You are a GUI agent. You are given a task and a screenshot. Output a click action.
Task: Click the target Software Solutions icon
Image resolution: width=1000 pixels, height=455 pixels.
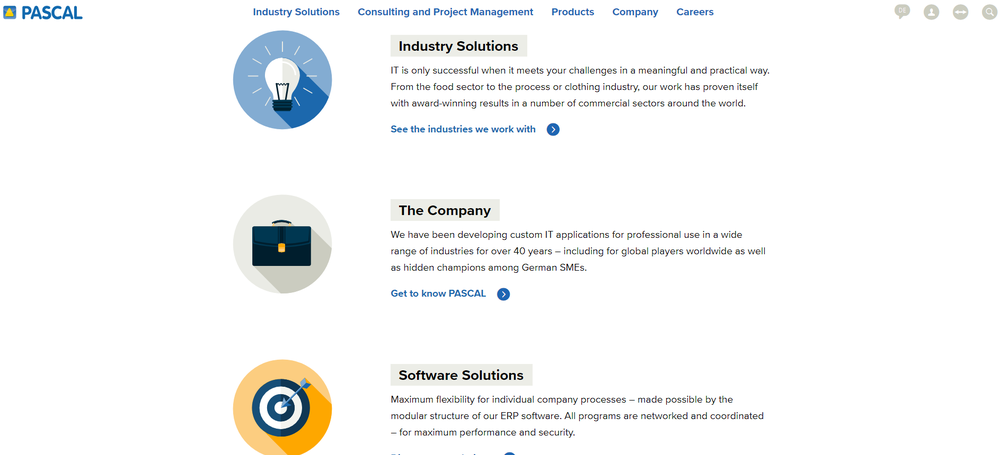(x=283, y=407)
